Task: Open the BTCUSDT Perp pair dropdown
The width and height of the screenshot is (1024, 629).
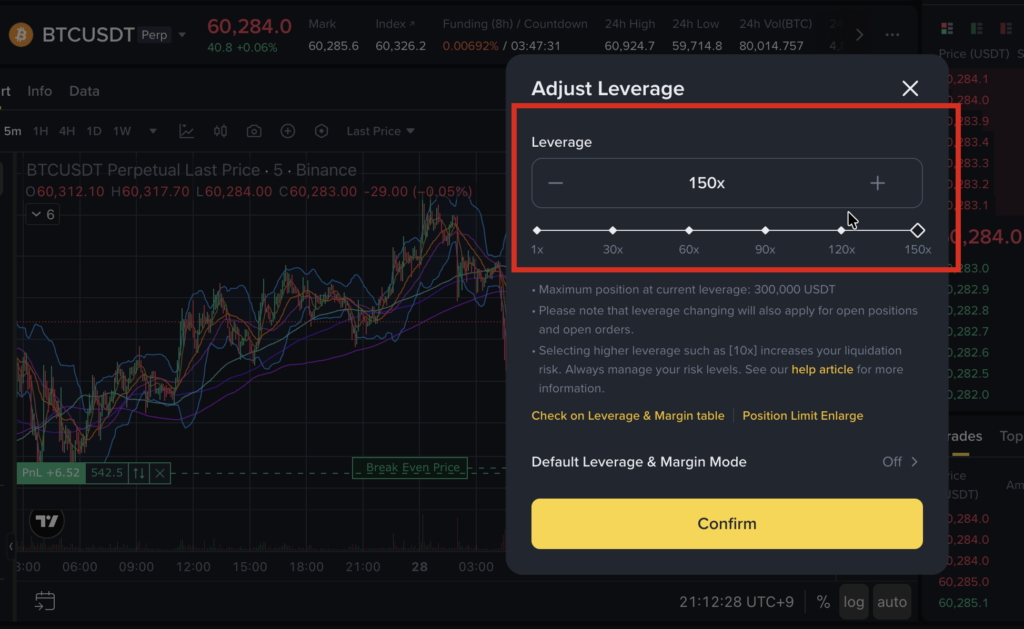Action: tap(182, 35)
